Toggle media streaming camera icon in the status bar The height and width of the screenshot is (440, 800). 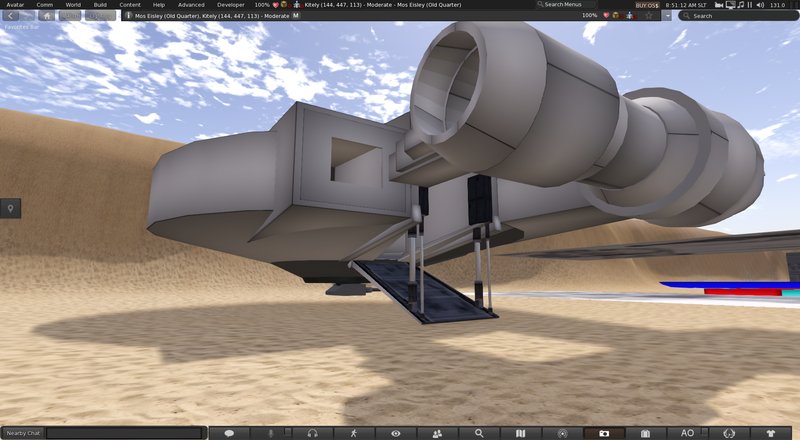pos(719,5)
